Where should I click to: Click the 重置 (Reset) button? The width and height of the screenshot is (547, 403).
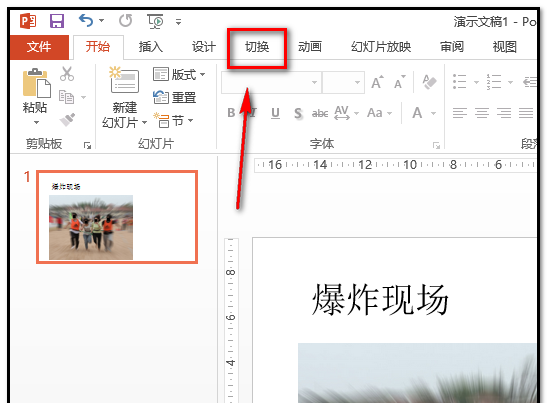(175, 97)
